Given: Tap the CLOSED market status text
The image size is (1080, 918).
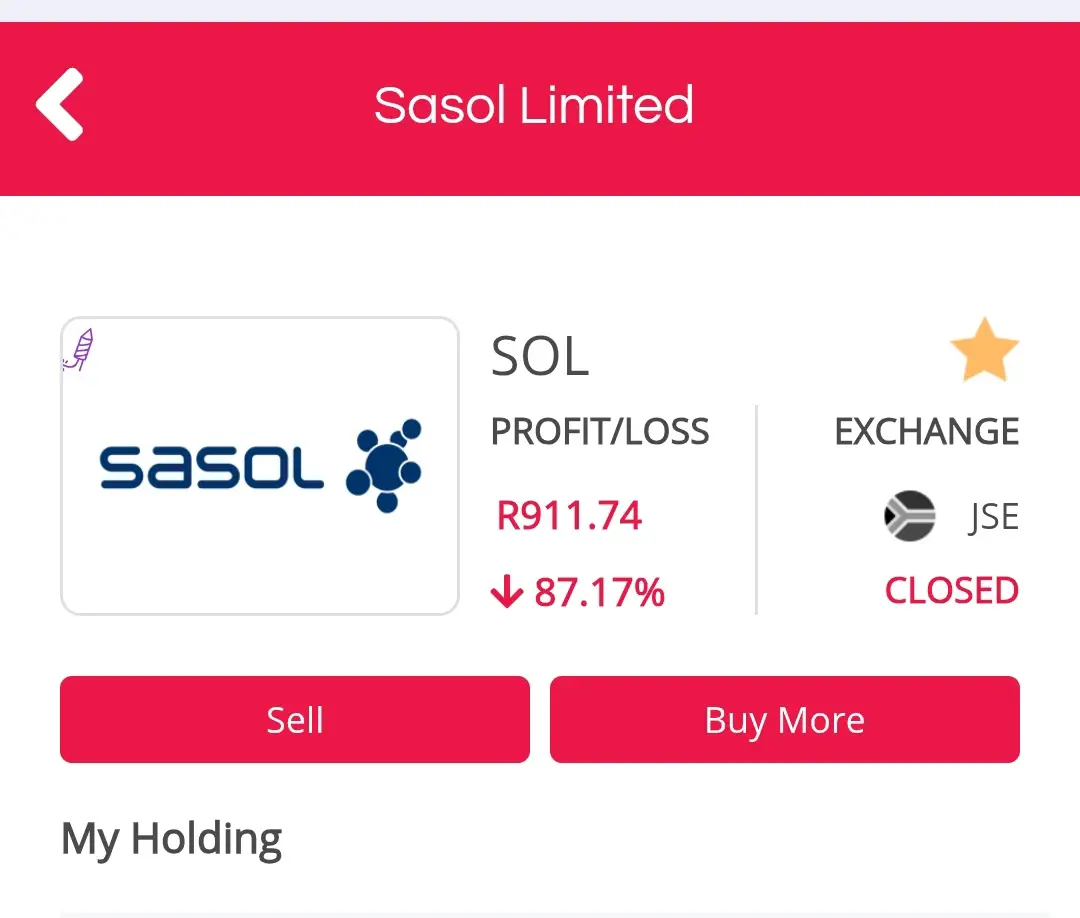Looking at the screenshot, I should [952, 591].
